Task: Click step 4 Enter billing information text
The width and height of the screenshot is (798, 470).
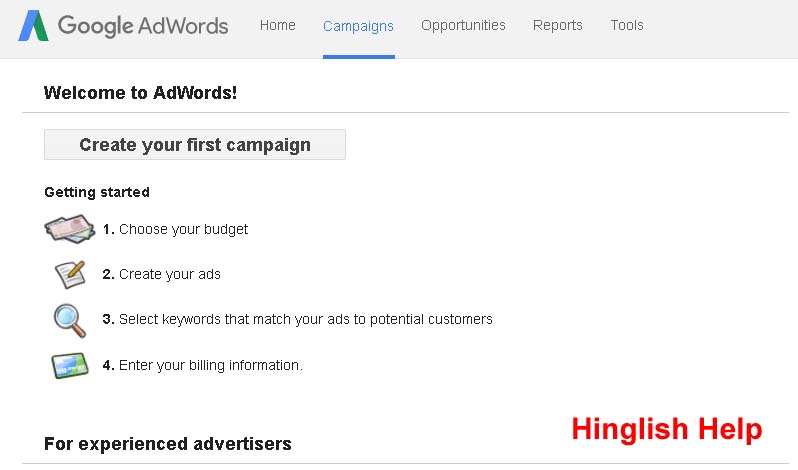Action: (x=203, y=365)
